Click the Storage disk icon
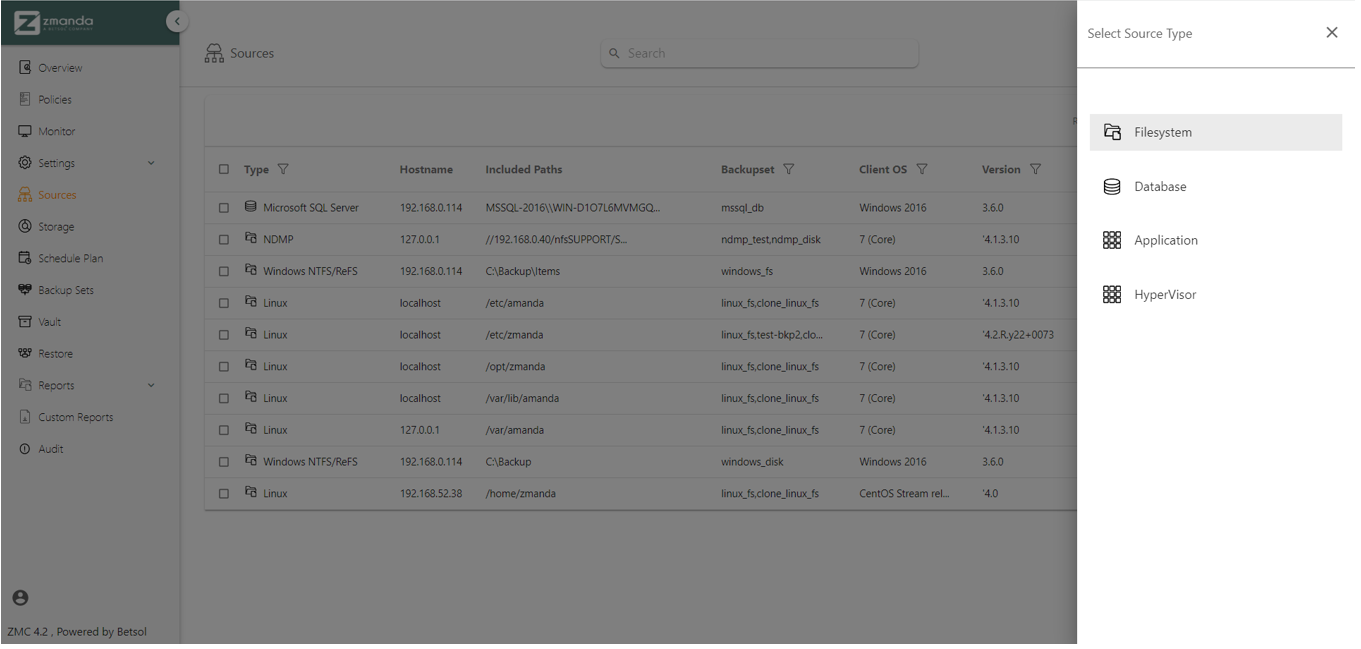1361x649 pixels. (25, 227)
